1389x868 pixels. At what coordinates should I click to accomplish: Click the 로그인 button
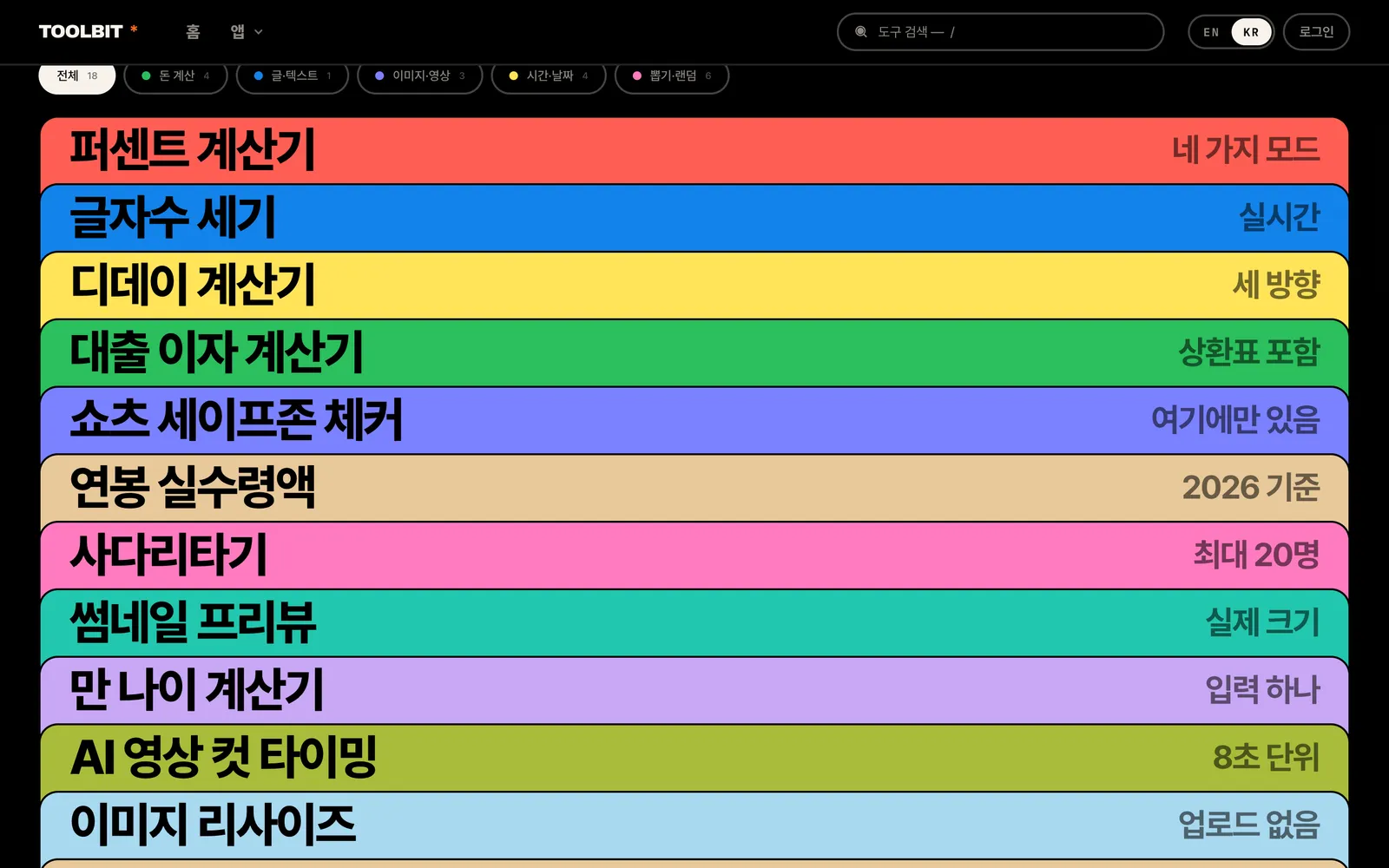(x=1316, y=32)
